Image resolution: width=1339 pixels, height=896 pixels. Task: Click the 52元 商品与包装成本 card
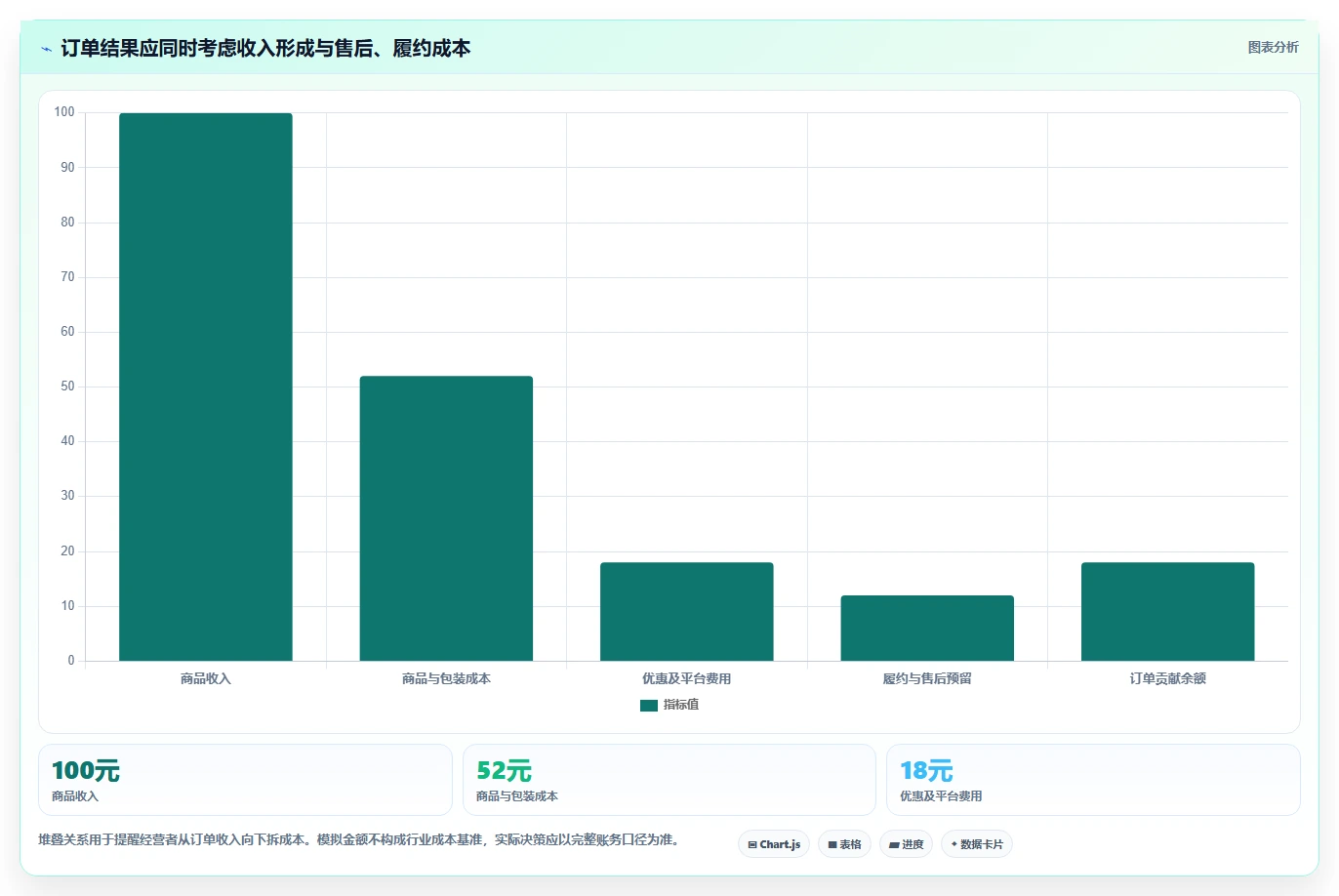pos(669,780)
